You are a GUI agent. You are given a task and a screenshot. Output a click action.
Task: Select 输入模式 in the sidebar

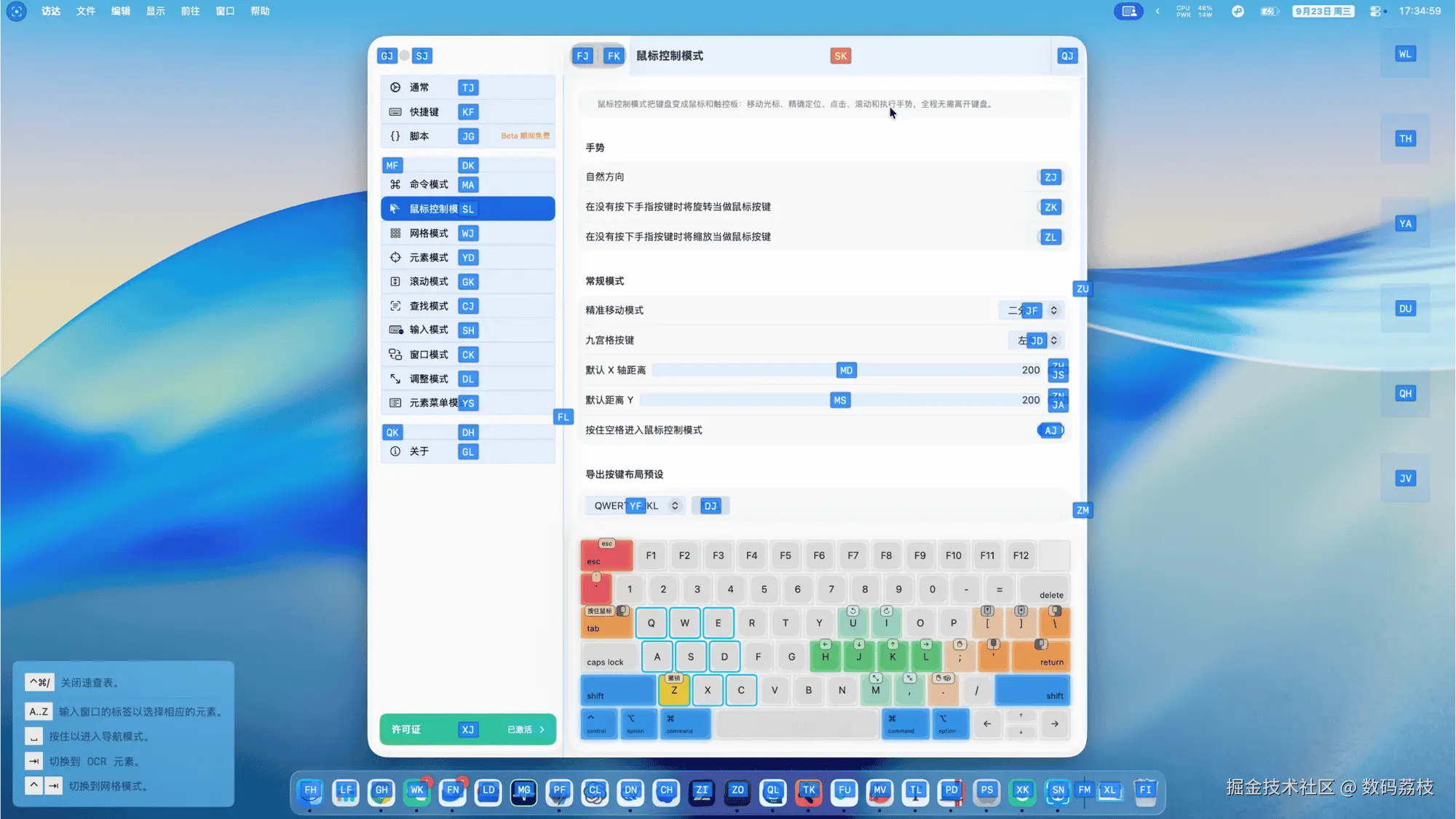(467, 330)
